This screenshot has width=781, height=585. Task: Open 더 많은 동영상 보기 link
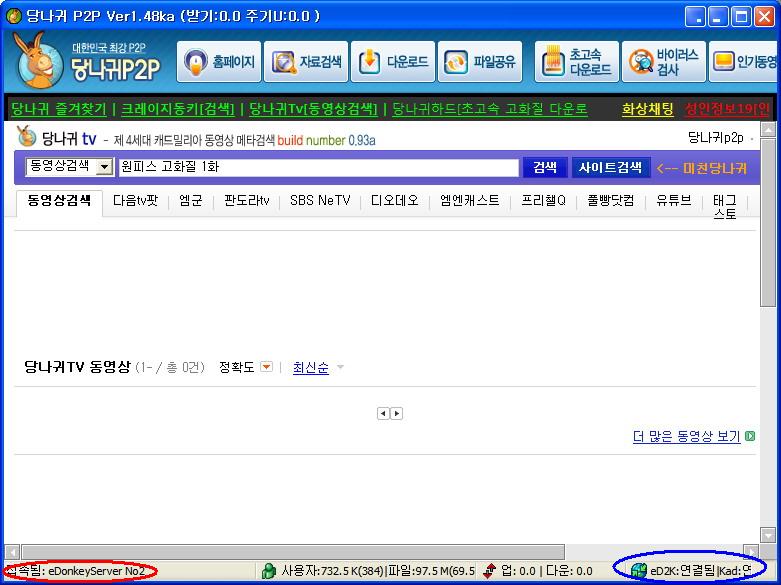click(686, 437)
